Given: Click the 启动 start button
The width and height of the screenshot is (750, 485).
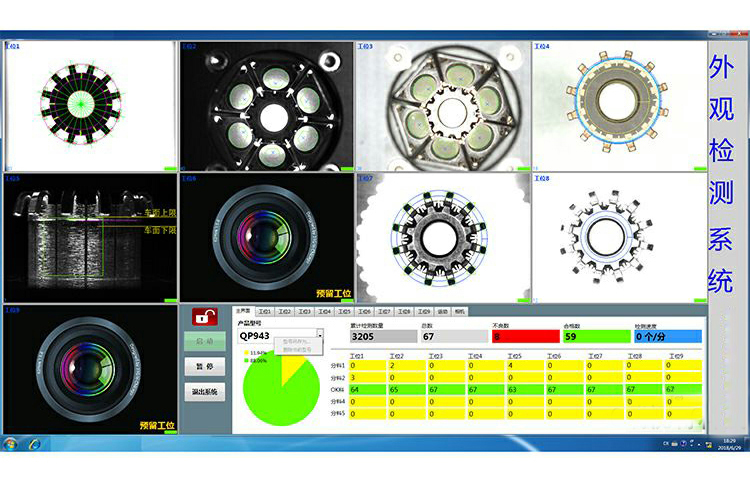Looking at the screenshot, I should [x=203, y=342].
